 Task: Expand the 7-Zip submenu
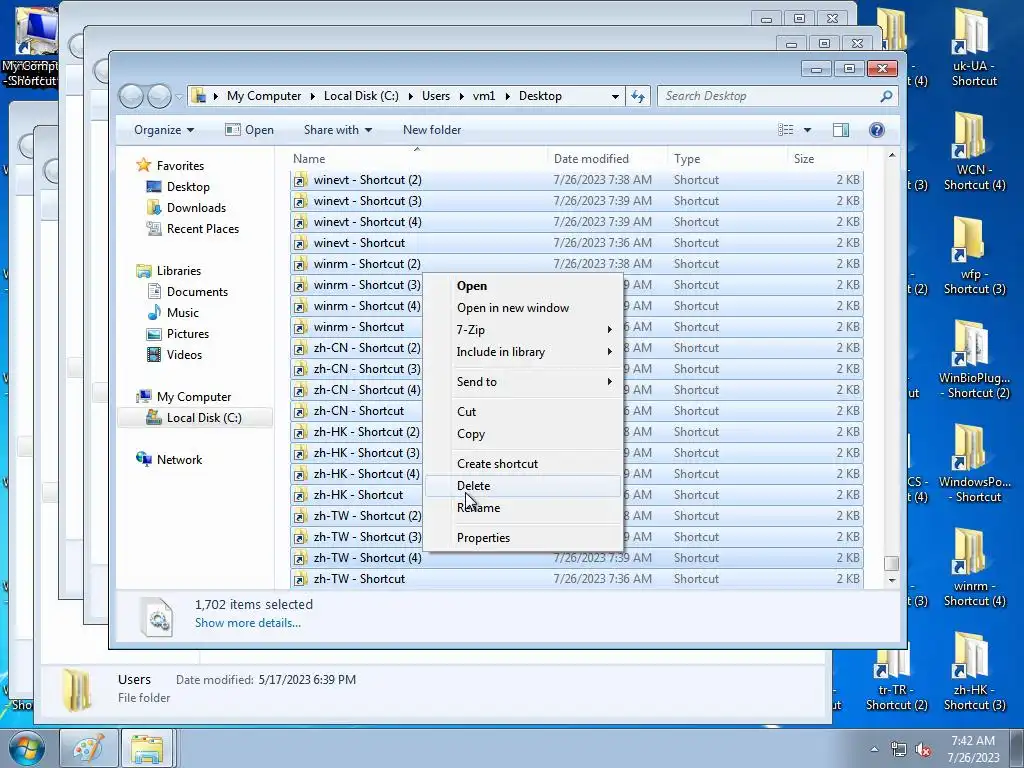[x=522, y=330]
